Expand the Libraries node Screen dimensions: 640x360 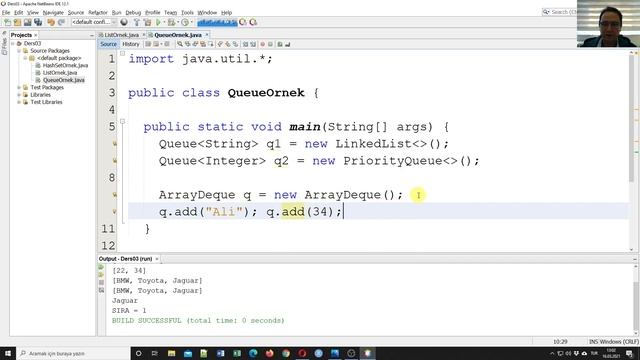coord(19,95)
